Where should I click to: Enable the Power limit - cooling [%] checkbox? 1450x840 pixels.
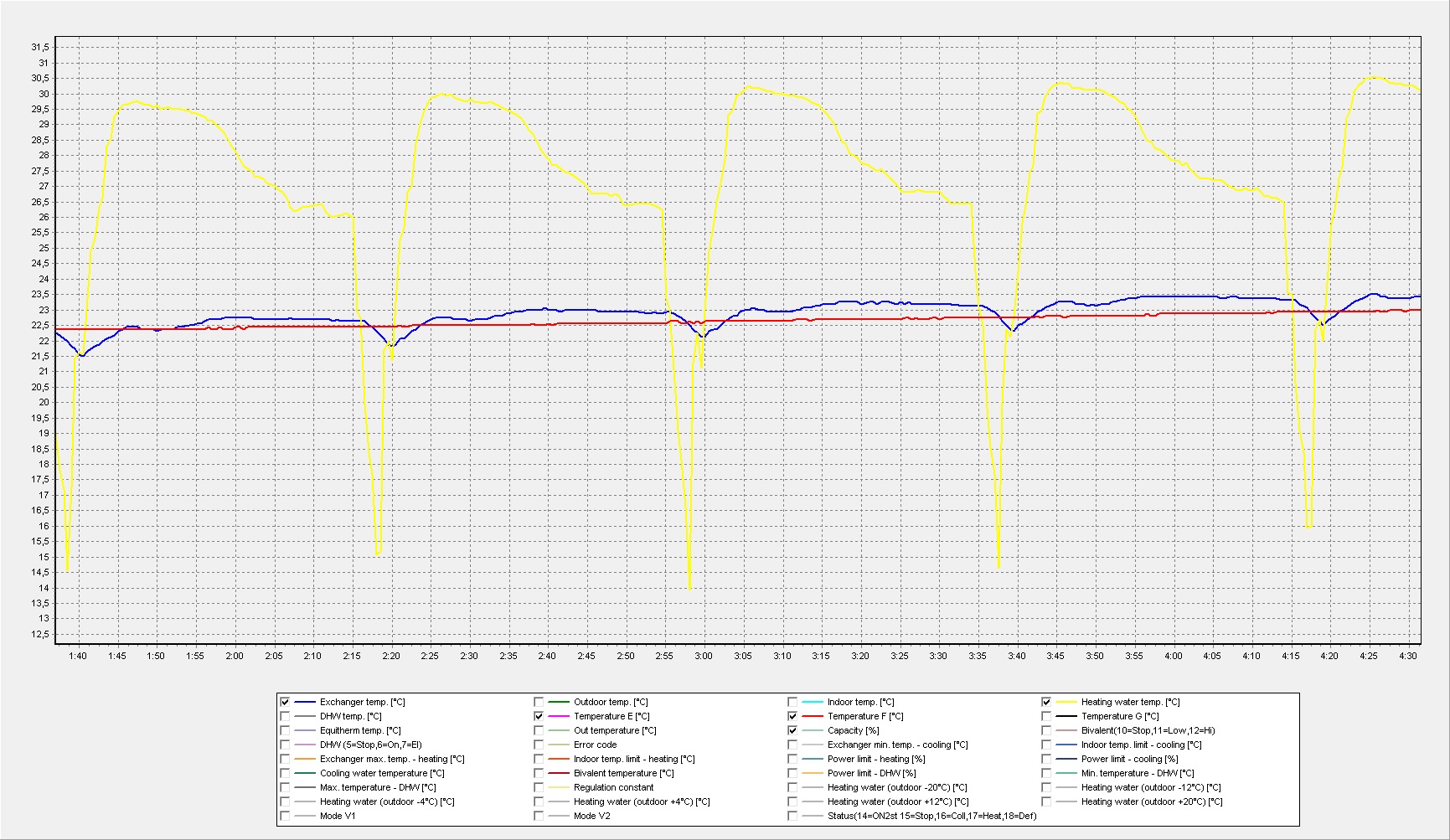point(1046,759)
